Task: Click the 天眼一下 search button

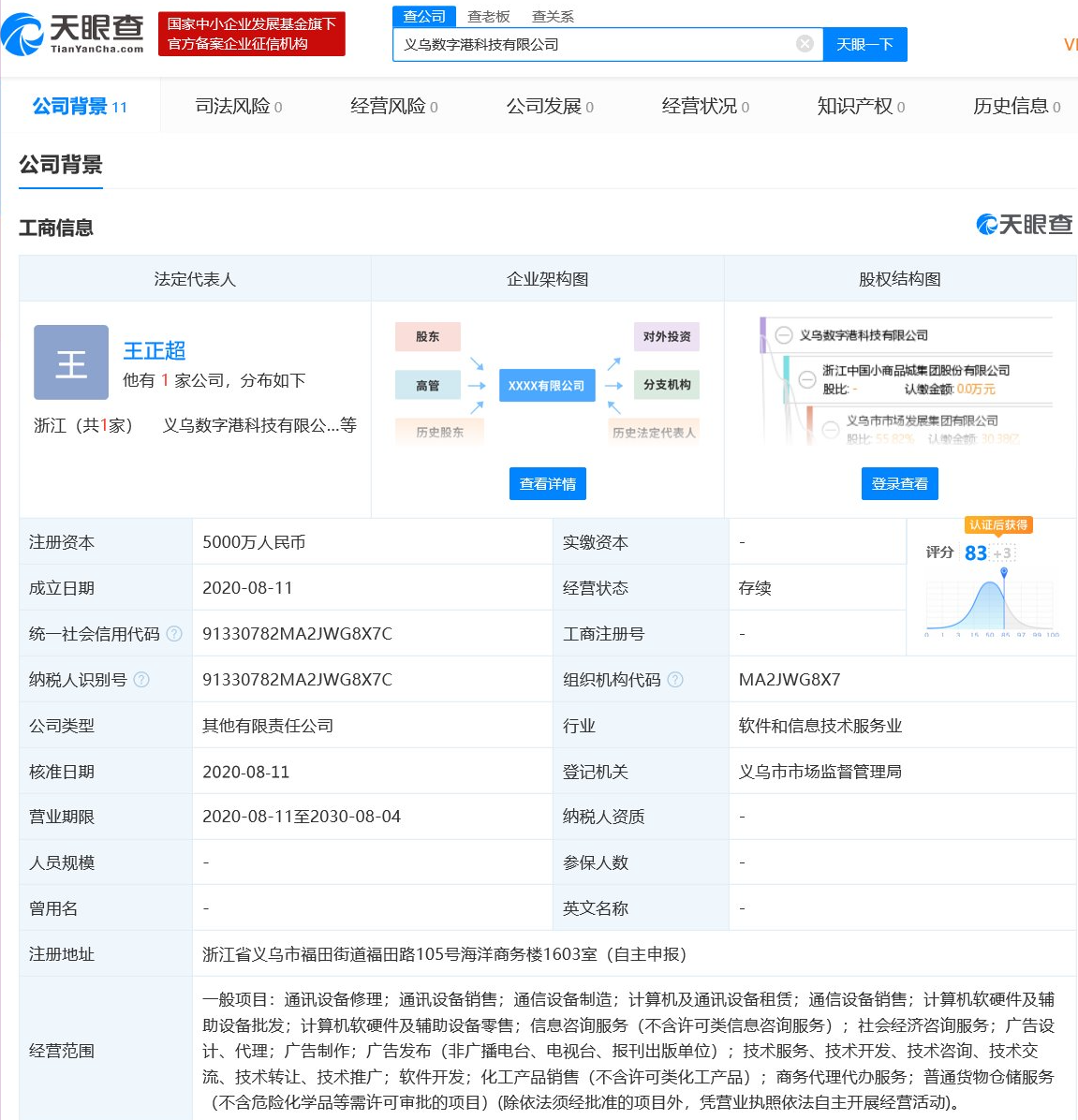Action: pos(865,44)
